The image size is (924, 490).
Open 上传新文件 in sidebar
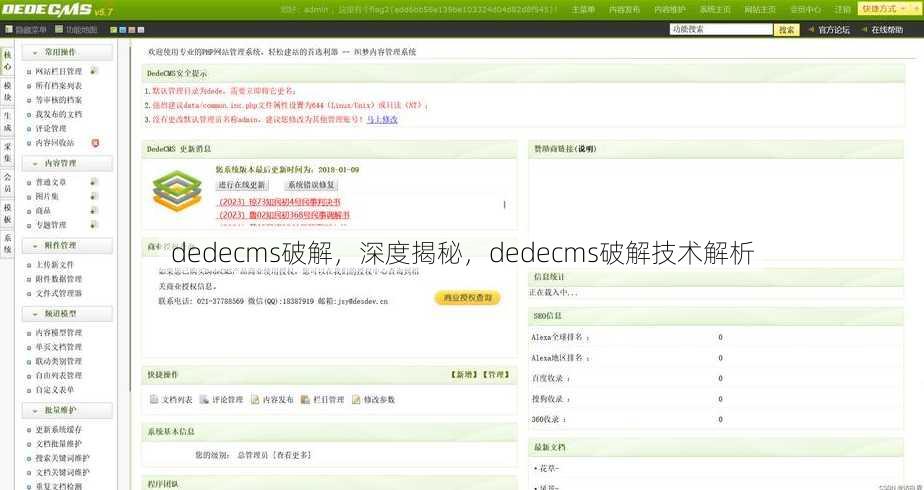54,264
